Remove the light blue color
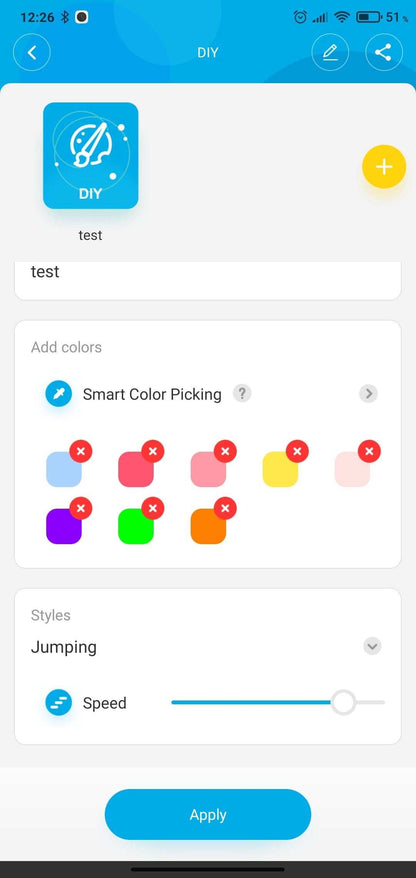This screenshot has height=878, width=416. coord(81,451)
